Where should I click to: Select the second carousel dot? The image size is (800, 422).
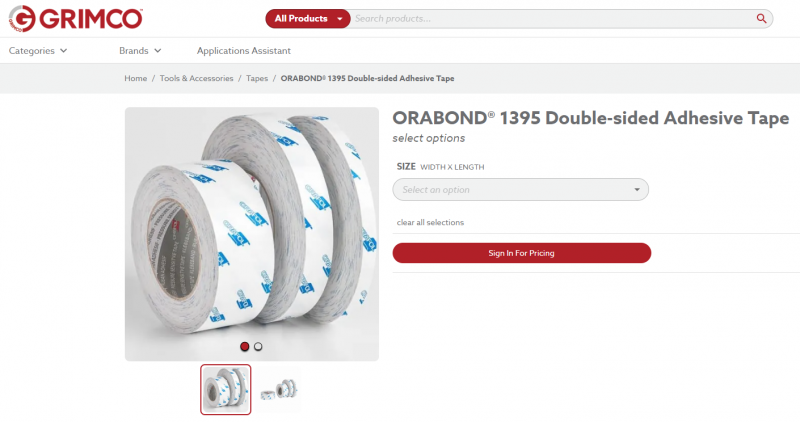pos(258,346)
